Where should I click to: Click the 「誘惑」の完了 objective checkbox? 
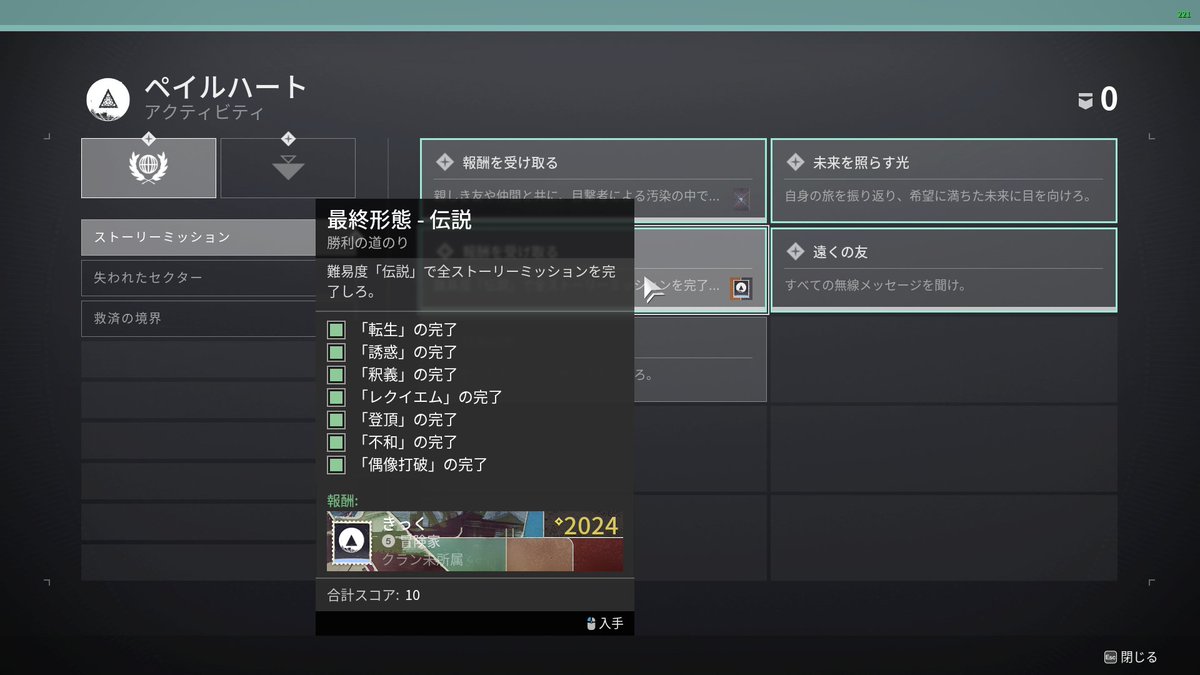pos(336,352)
